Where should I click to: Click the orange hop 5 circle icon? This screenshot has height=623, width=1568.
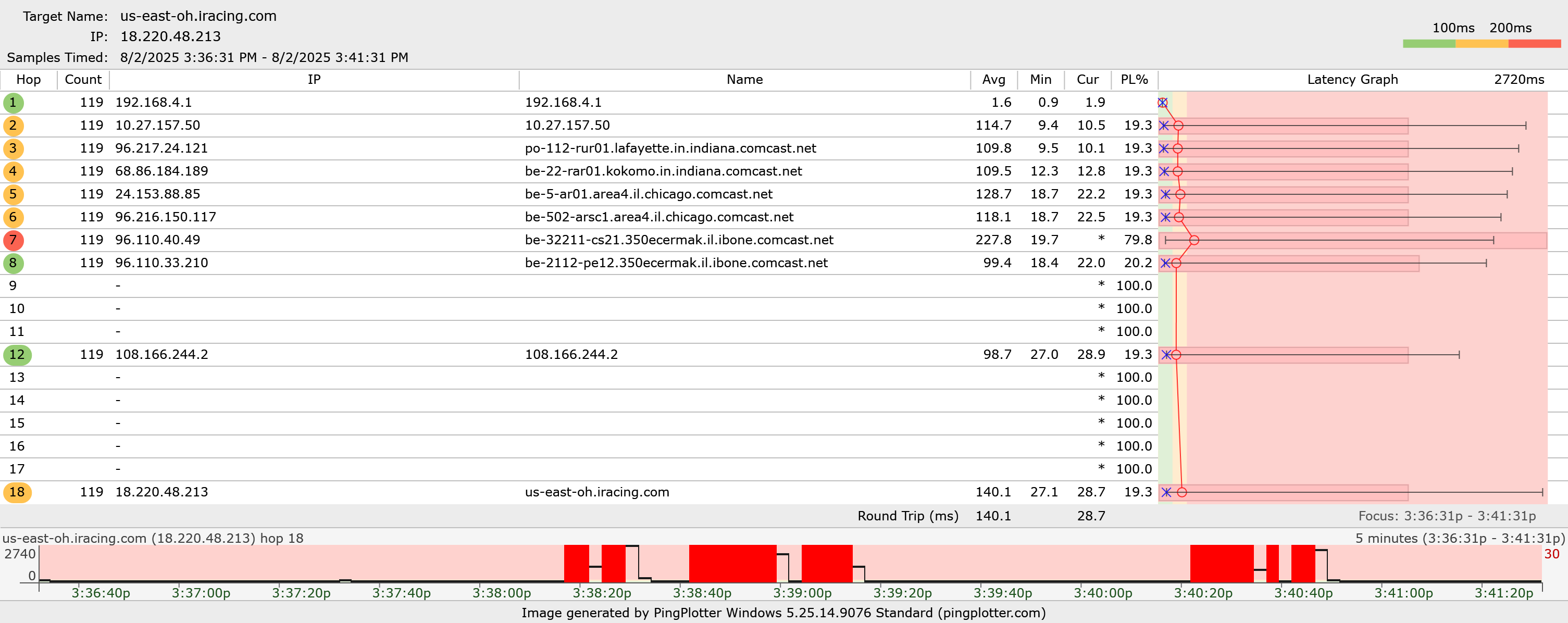13,195
